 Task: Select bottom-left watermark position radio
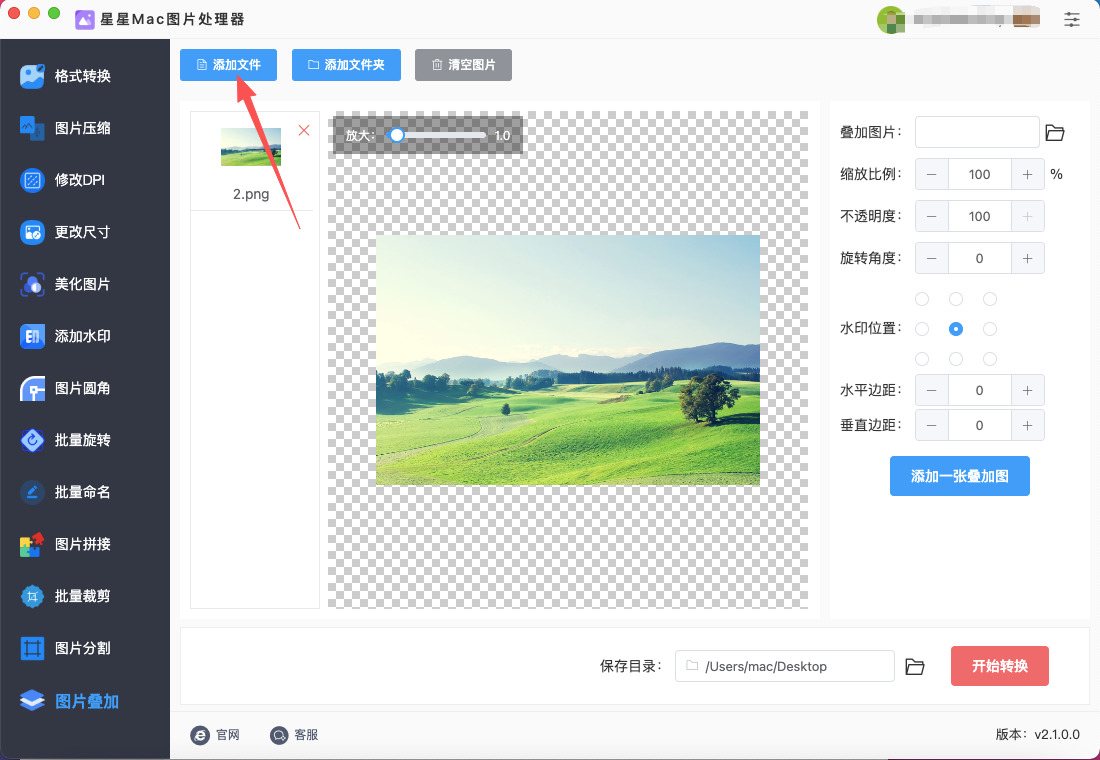click(x=922, y=359)
